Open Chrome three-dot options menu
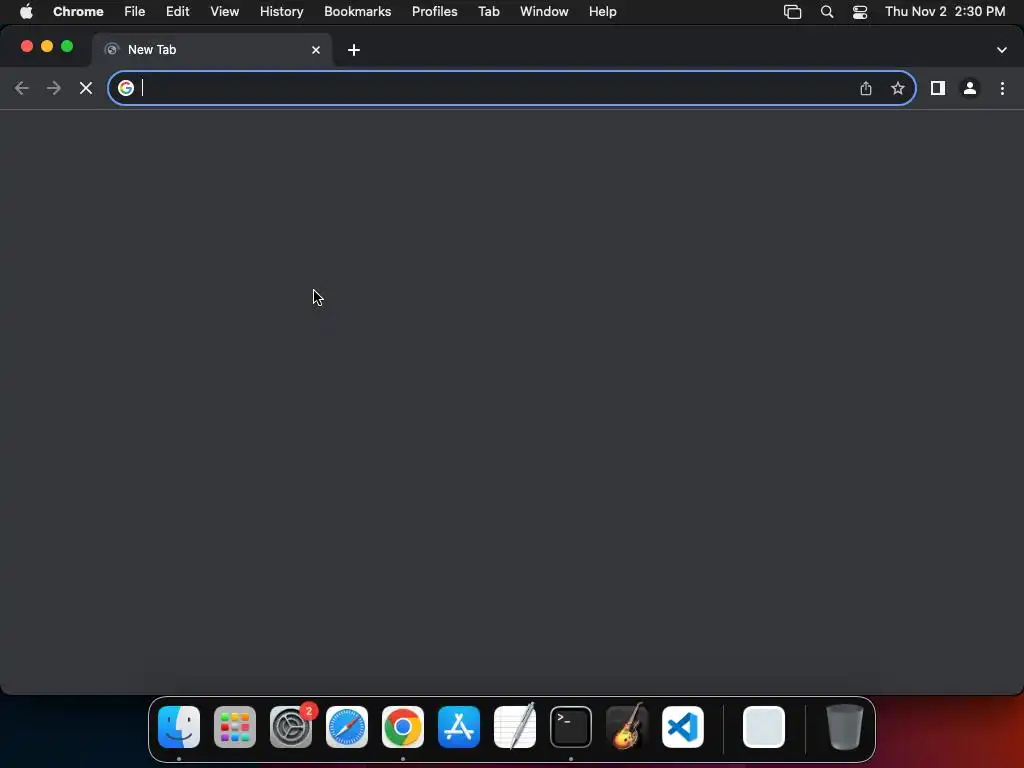 [1002, 88]
